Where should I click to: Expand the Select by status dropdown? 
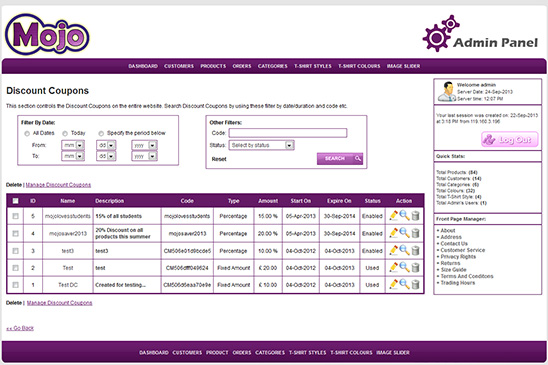[x=261, y=145]
